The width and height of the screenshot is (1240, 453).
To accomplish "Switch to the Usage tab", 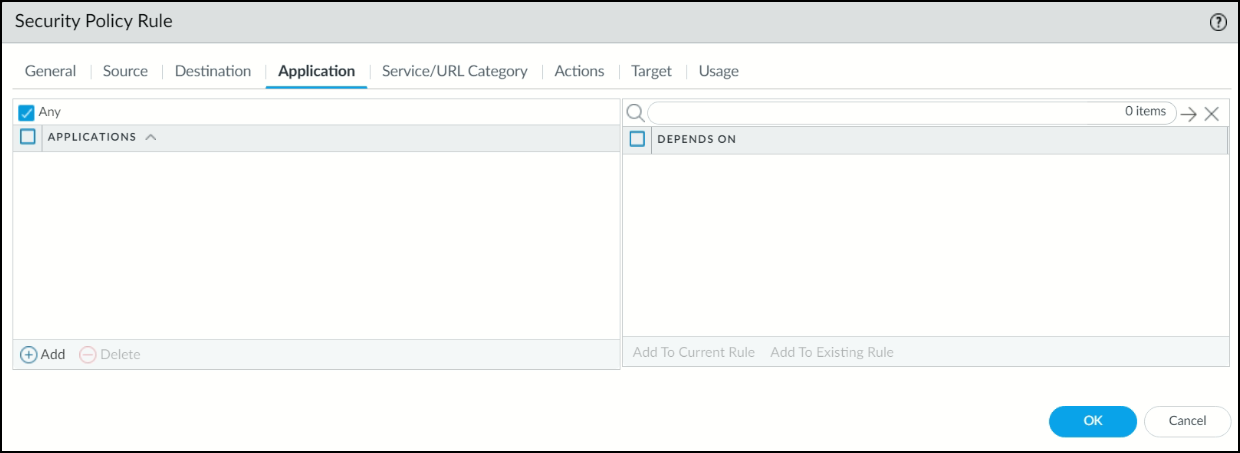I will coord(718,71).
